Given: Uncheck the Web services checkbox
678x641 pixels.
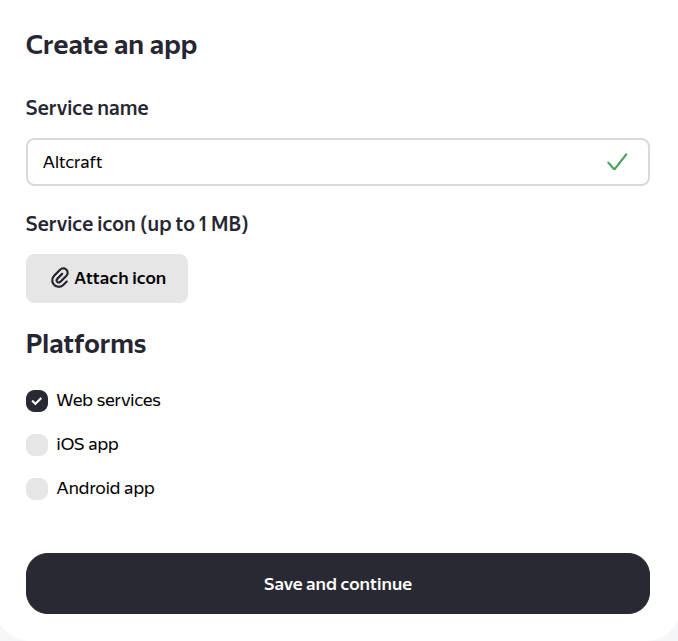Looking at the screenshot, I should [37, 401].
